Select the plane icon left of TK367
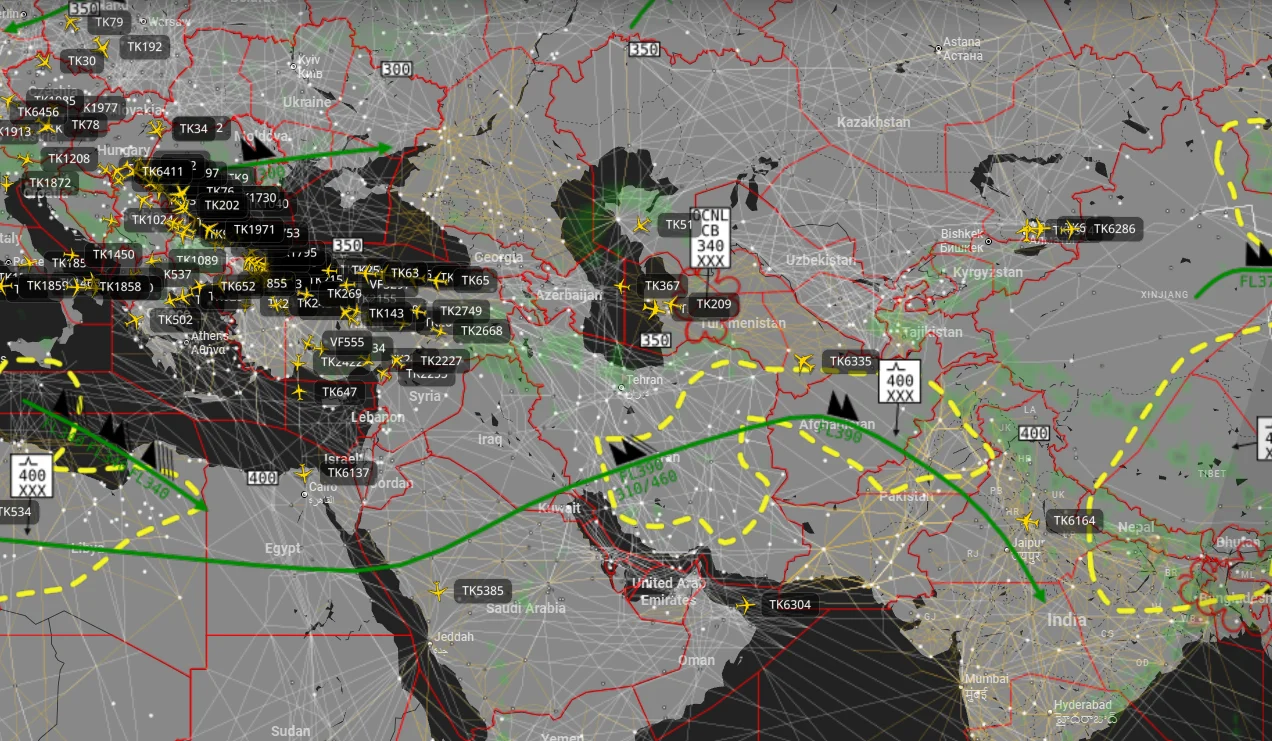The image size is (1272, 741). click(622, 286)
